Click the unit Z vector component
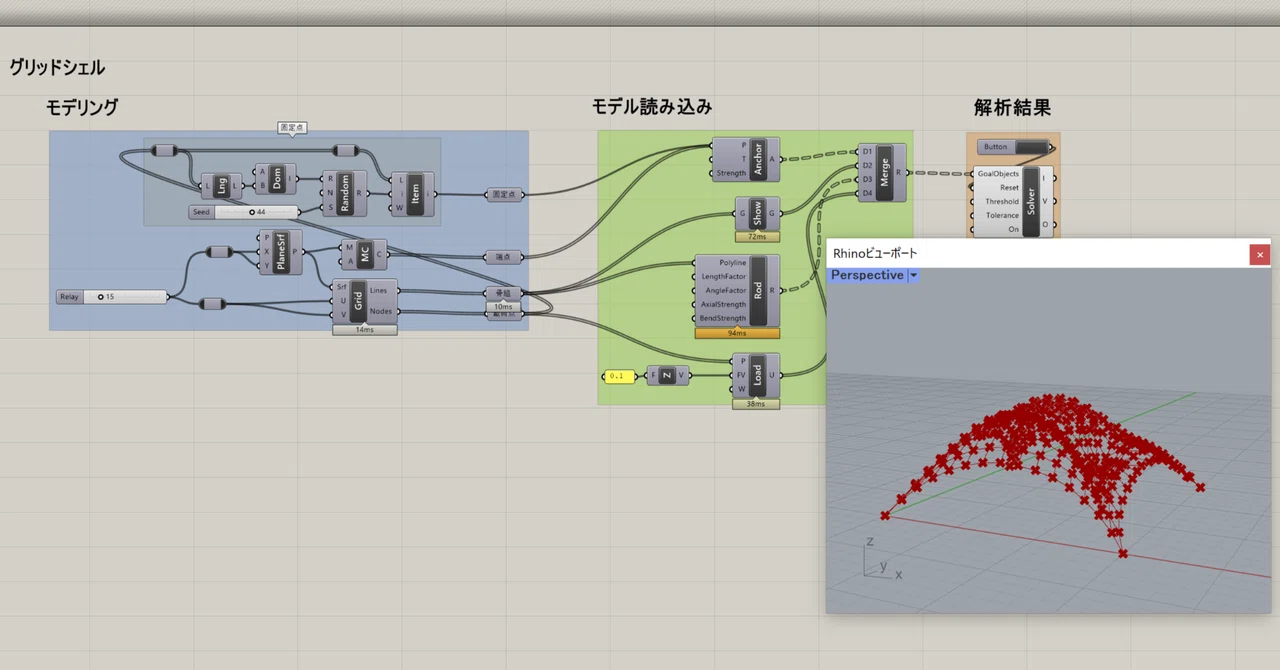Viewport: 1280px width, 670px height. [x=668, y=376]
